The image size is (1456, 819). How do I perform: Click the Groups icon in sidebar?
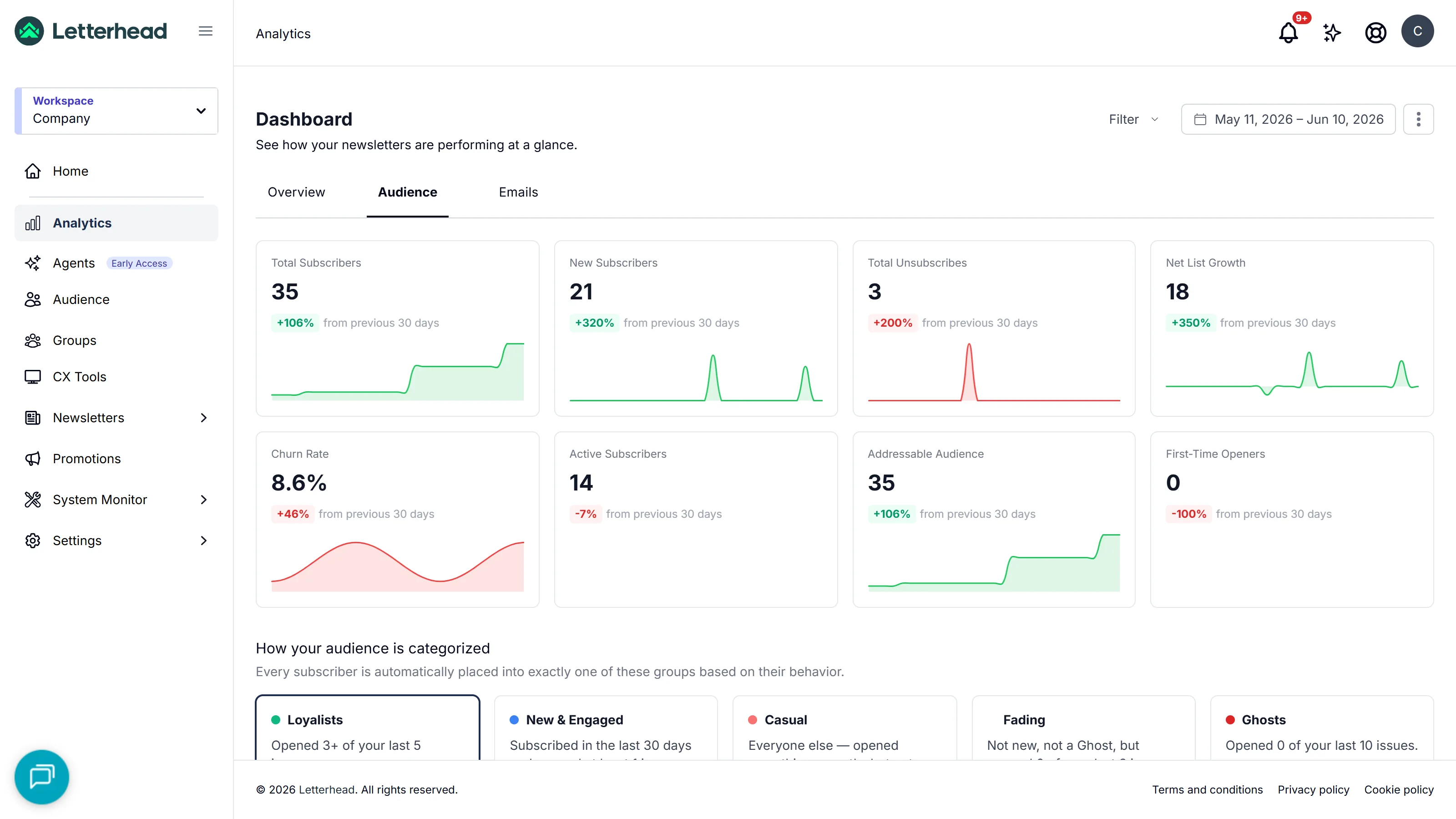(33, 340)
